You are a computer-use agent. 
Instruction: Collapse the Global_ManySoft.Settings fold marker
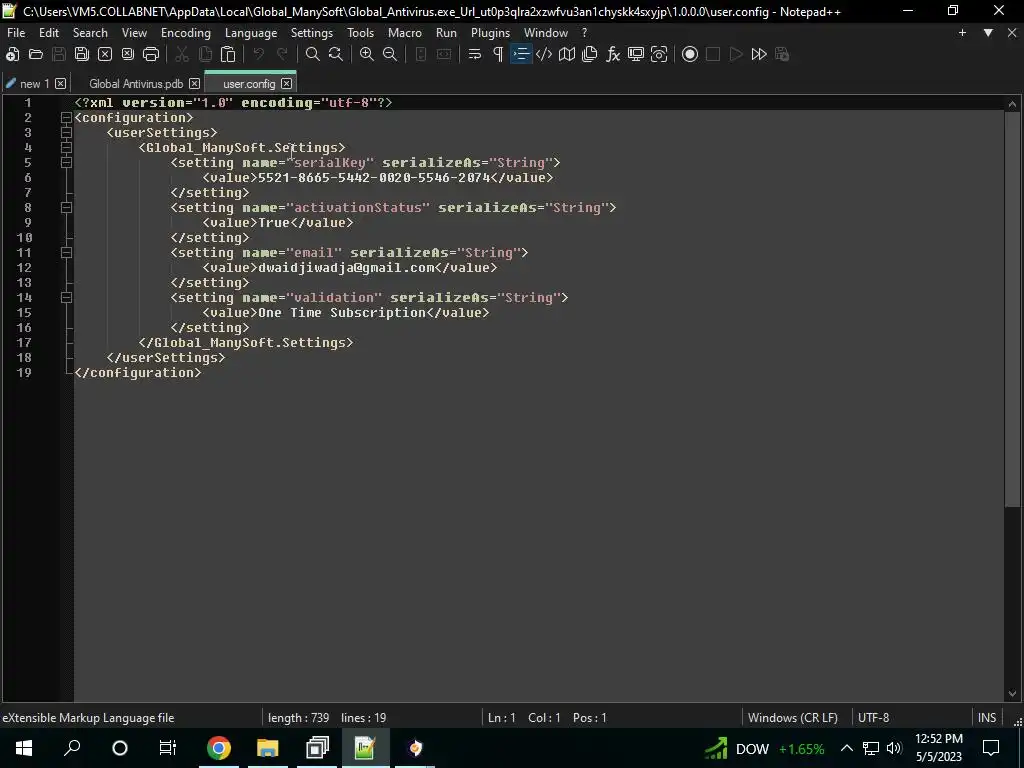66,148
